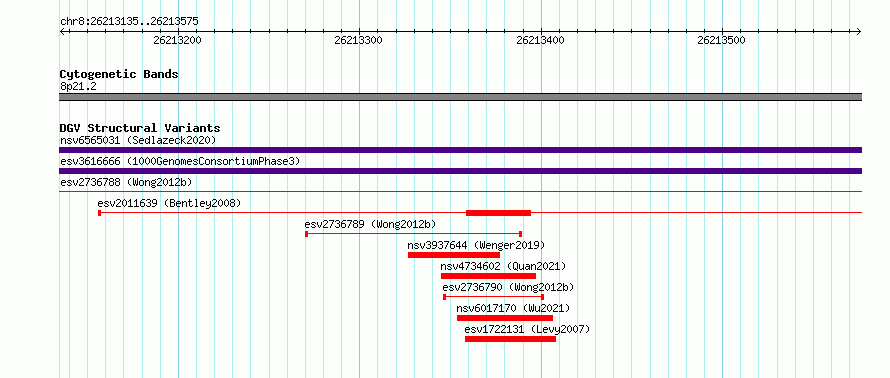Select the esv1722131 red variant bar

[510, 339]
